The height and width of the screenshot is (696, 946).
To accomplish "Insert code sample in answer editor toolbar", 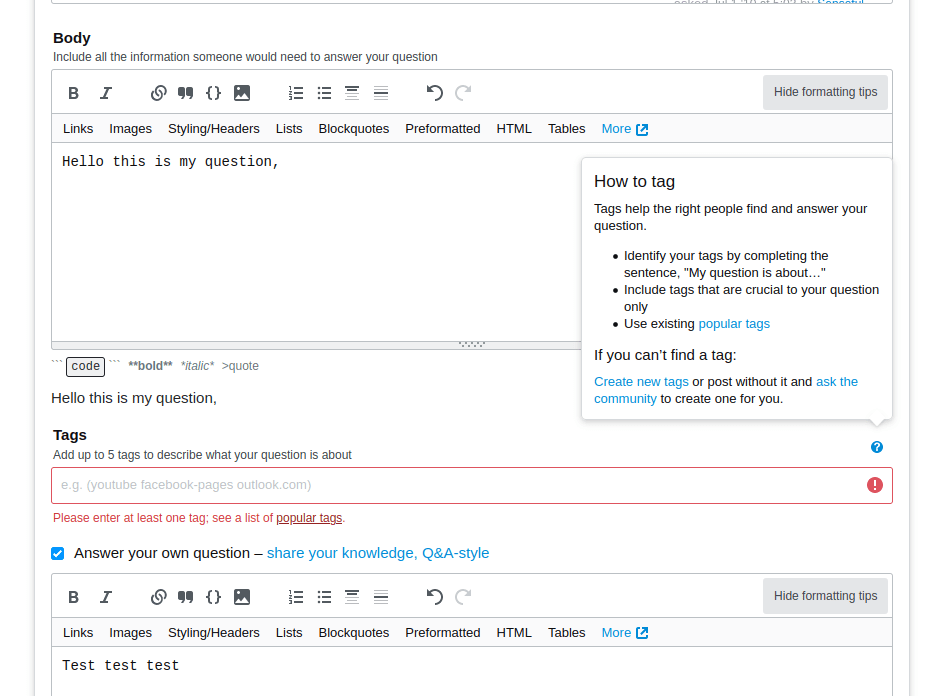I will click(213, 597).
